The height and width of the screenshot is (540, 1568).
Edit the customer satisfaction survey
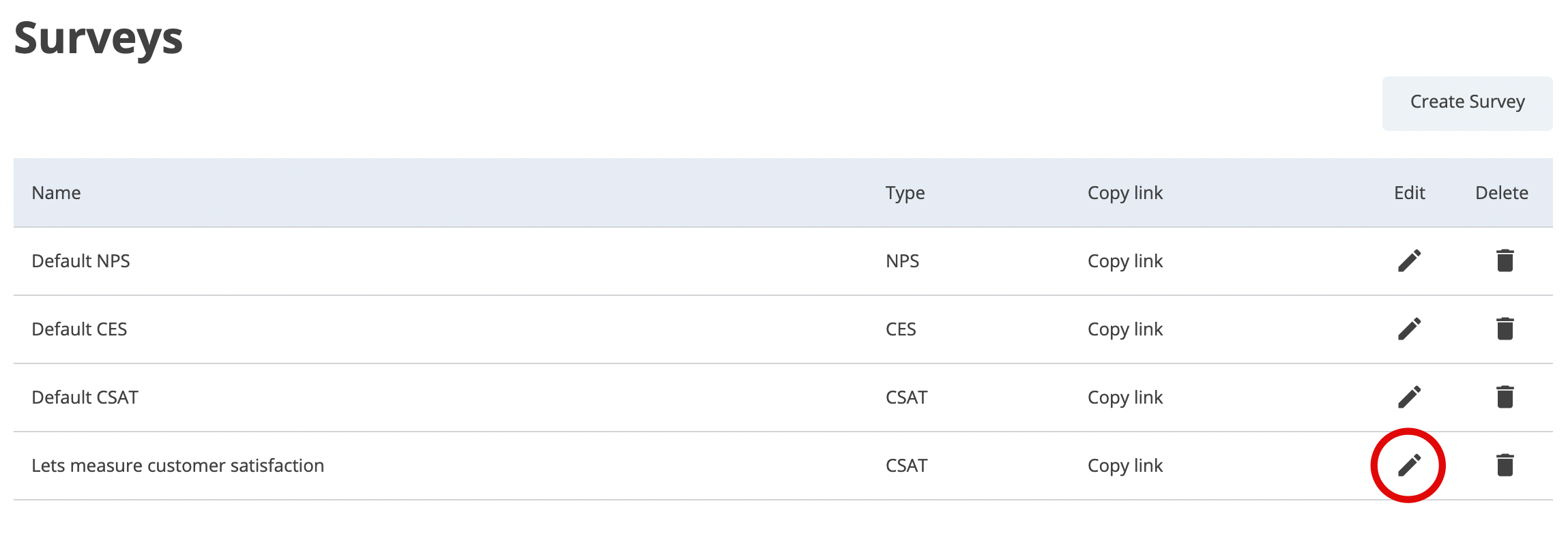(1409, 465)
